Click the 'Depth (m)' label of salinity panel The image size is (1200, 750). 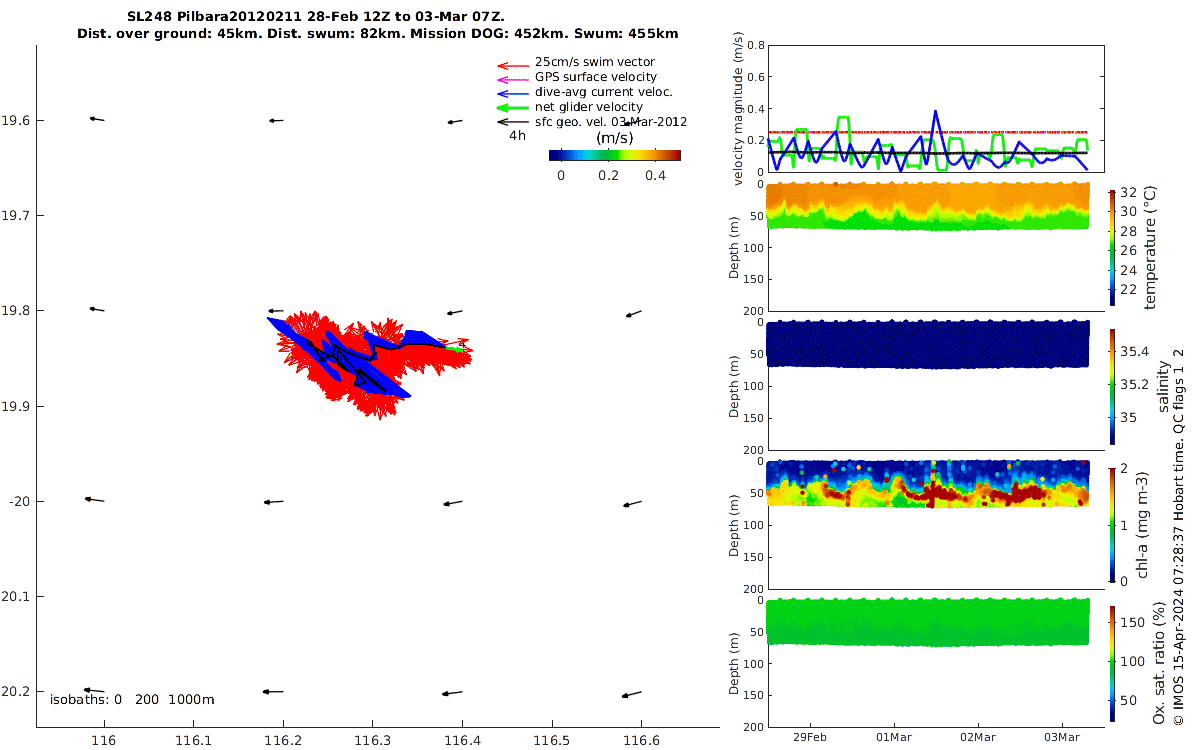[735, 386]
